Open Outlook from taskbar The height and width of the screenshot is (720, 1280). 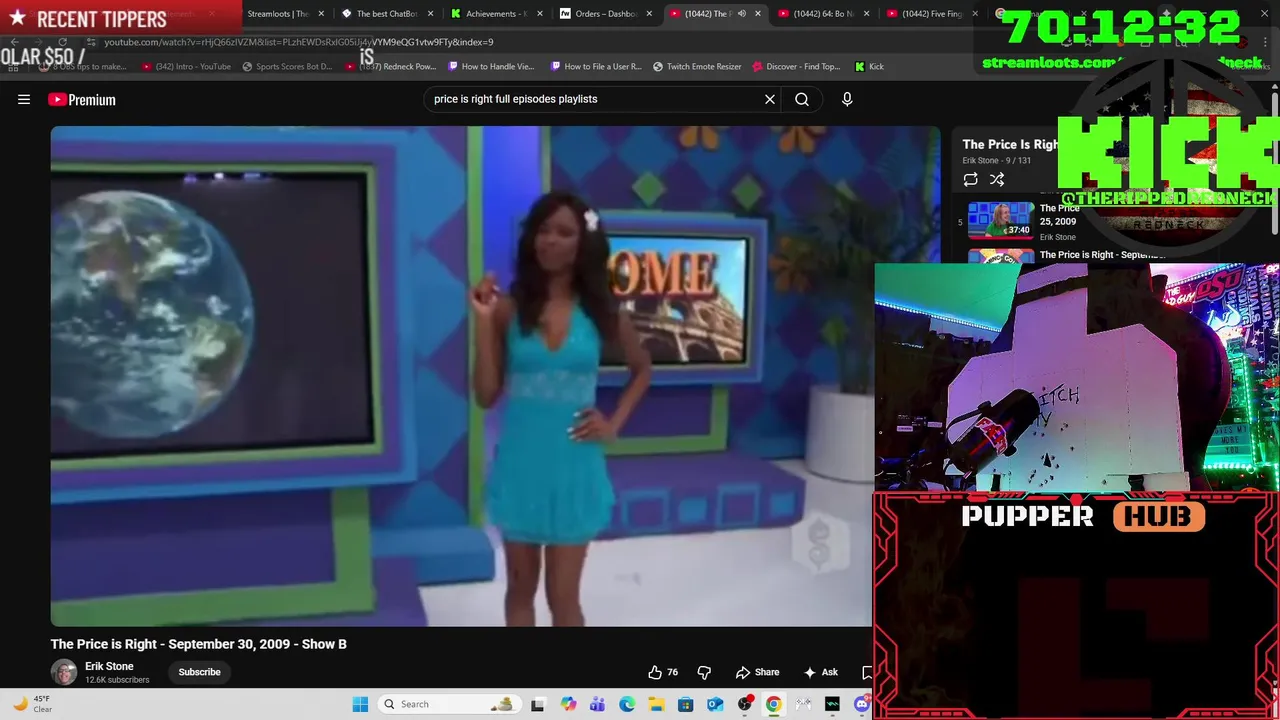point(715,704)
